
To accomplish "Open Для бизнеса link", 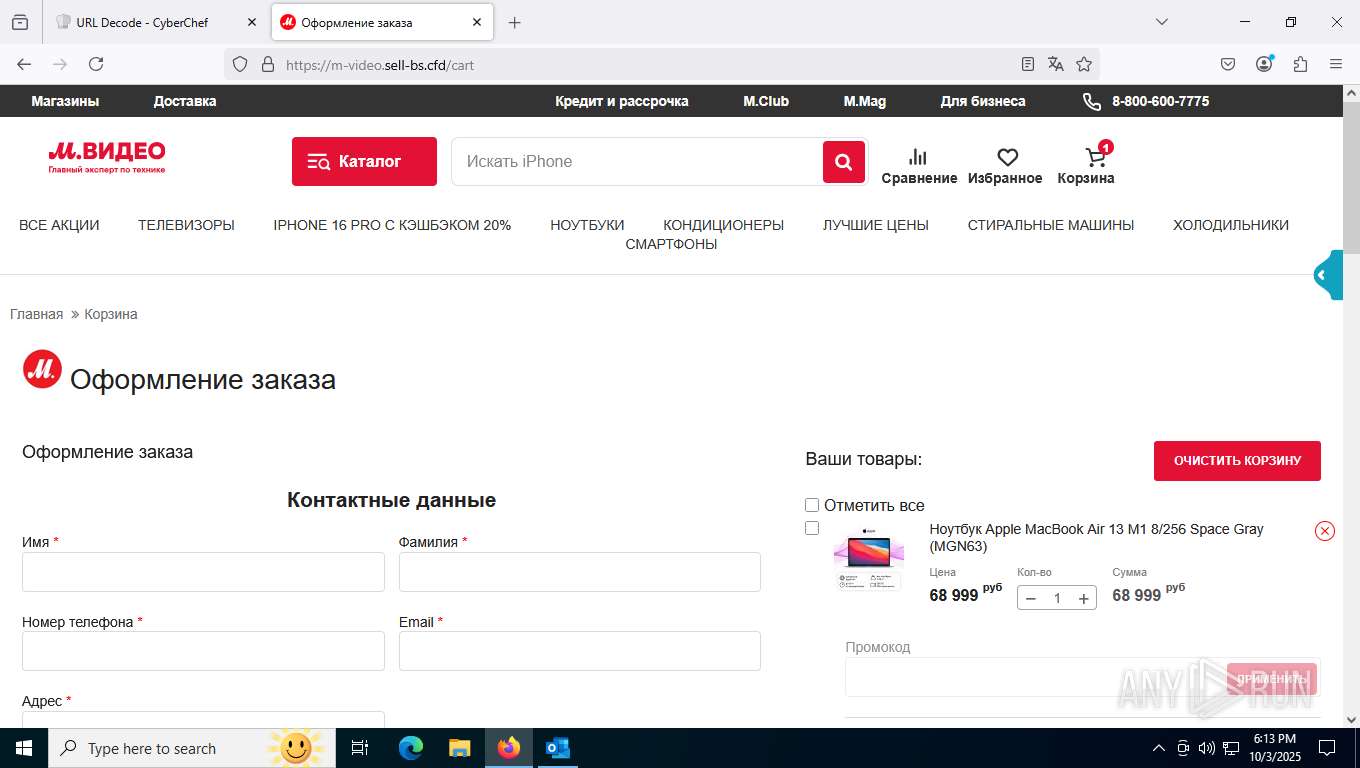I will pyautogui.click(x=983, y=101).
